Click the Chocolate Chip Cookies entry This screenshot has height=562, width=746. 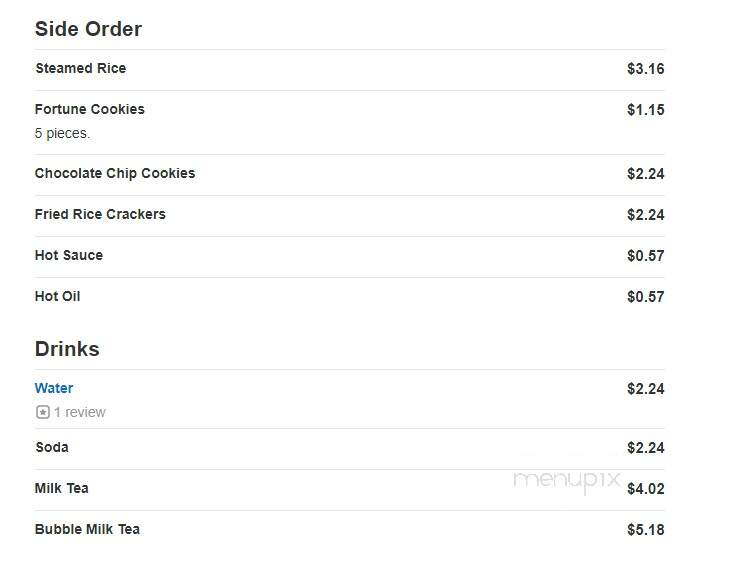[115, 173]
